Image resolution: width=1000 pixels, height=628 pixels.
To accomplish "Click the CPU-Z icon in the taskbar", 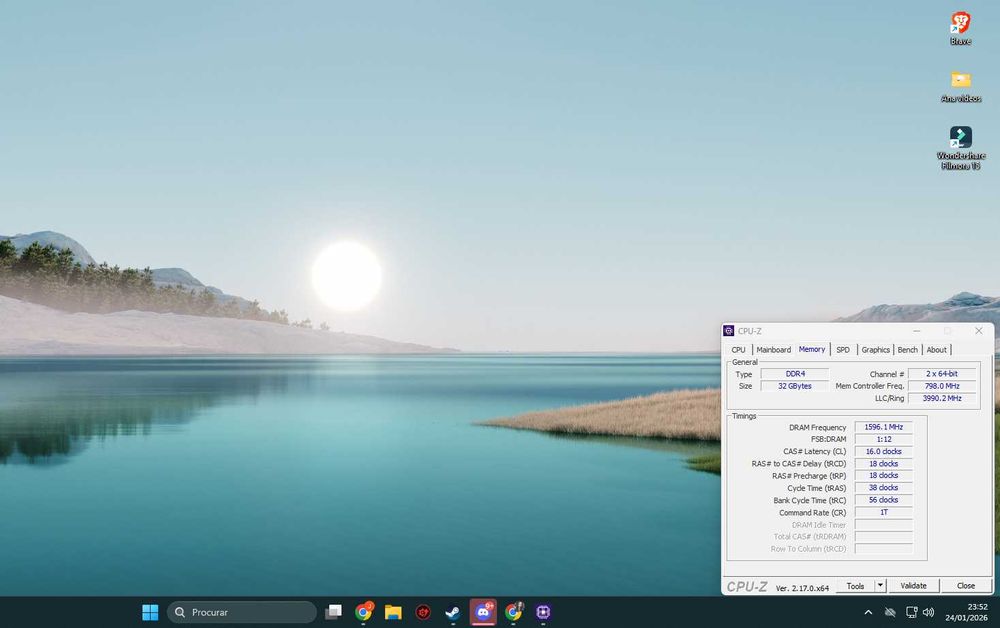I will click(x=543, y=612).
